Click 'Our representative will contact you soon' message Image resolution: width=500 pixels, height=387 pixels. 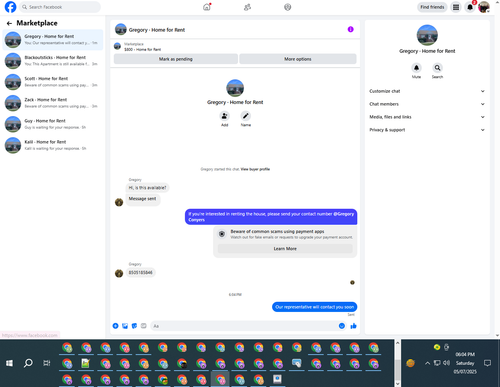tap(315, 307)
